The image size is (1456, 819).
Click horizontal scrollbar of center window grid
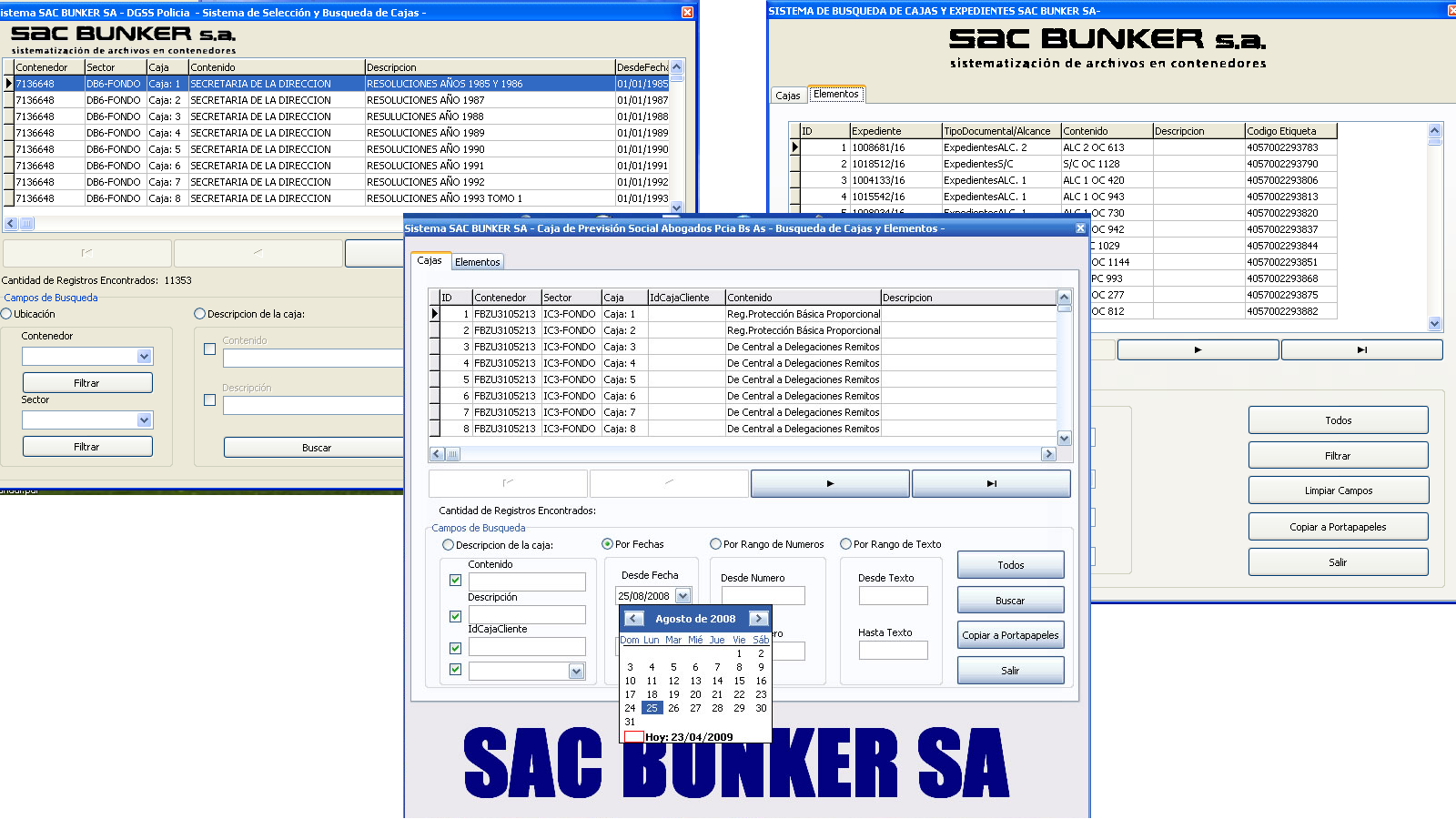pos(746,454)
